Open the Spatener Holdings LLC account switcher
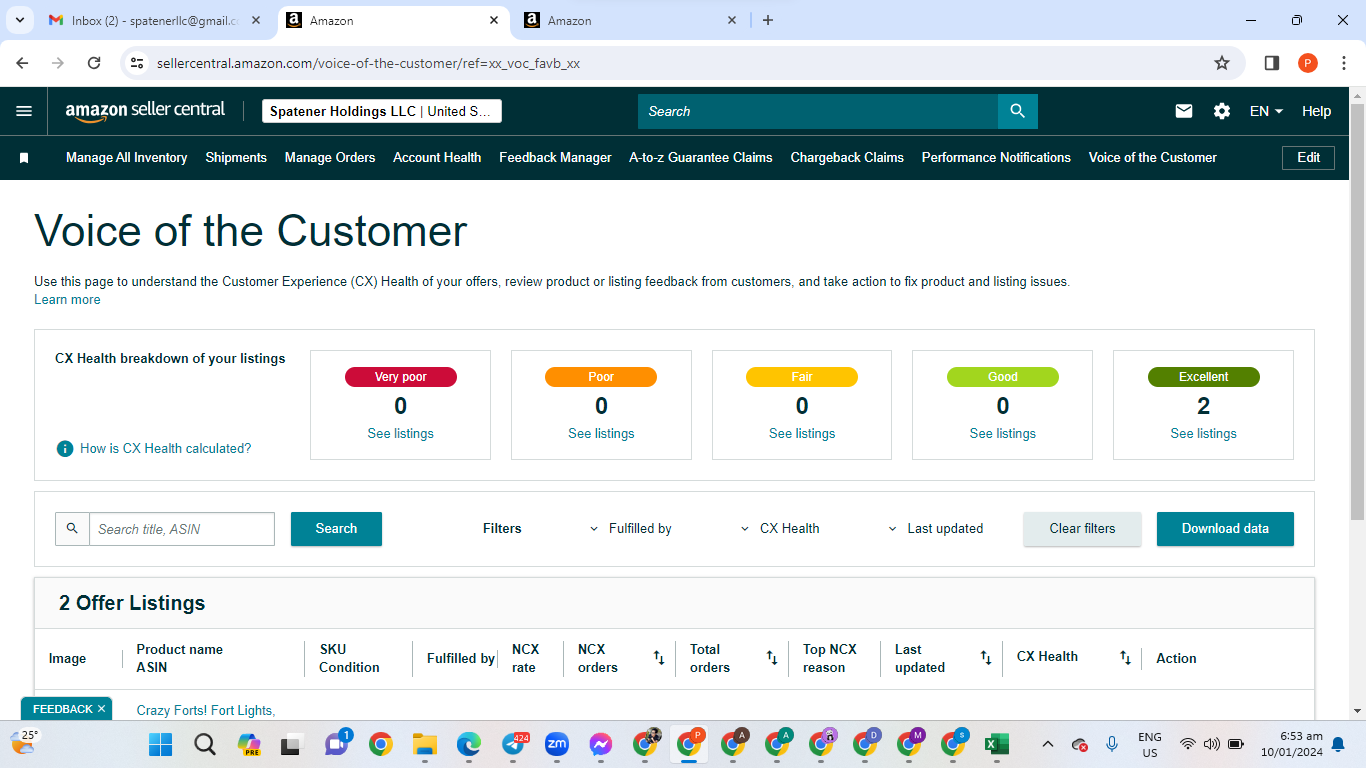1366x768 pixels. click(x=382, y=111)
